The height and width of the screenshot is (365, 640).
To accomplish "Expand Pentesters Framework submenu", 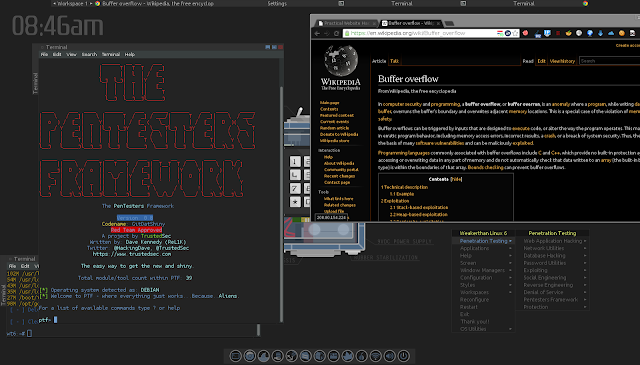I will [553, 300].
